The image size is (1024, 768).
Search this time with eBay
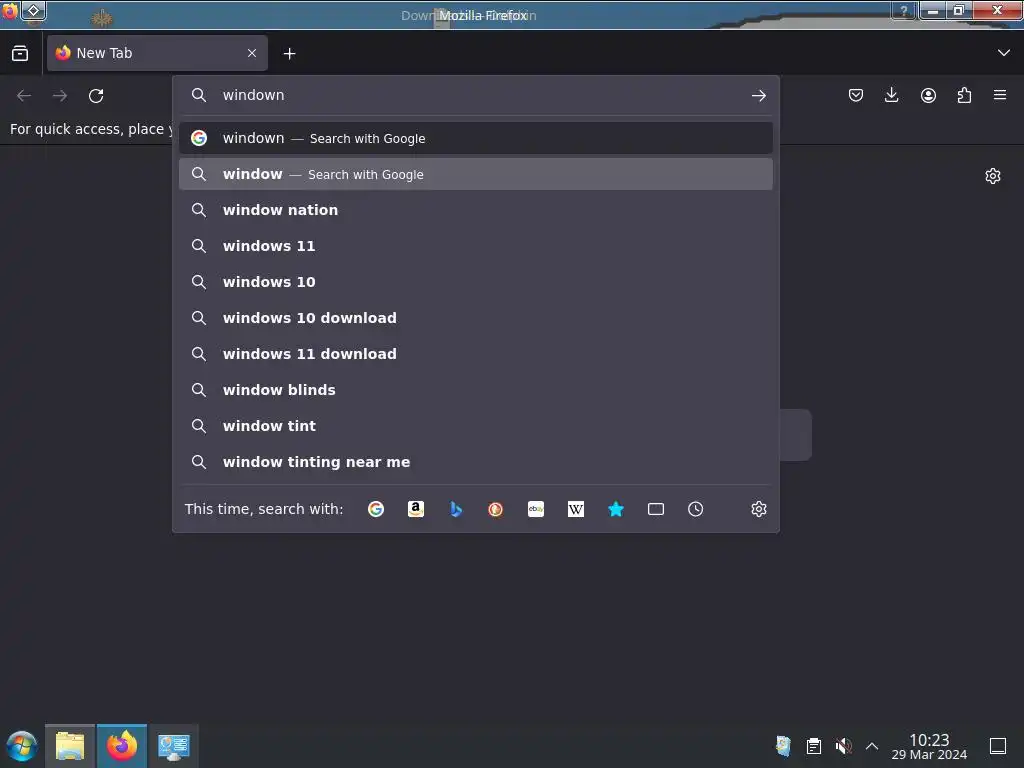(536, 509)
